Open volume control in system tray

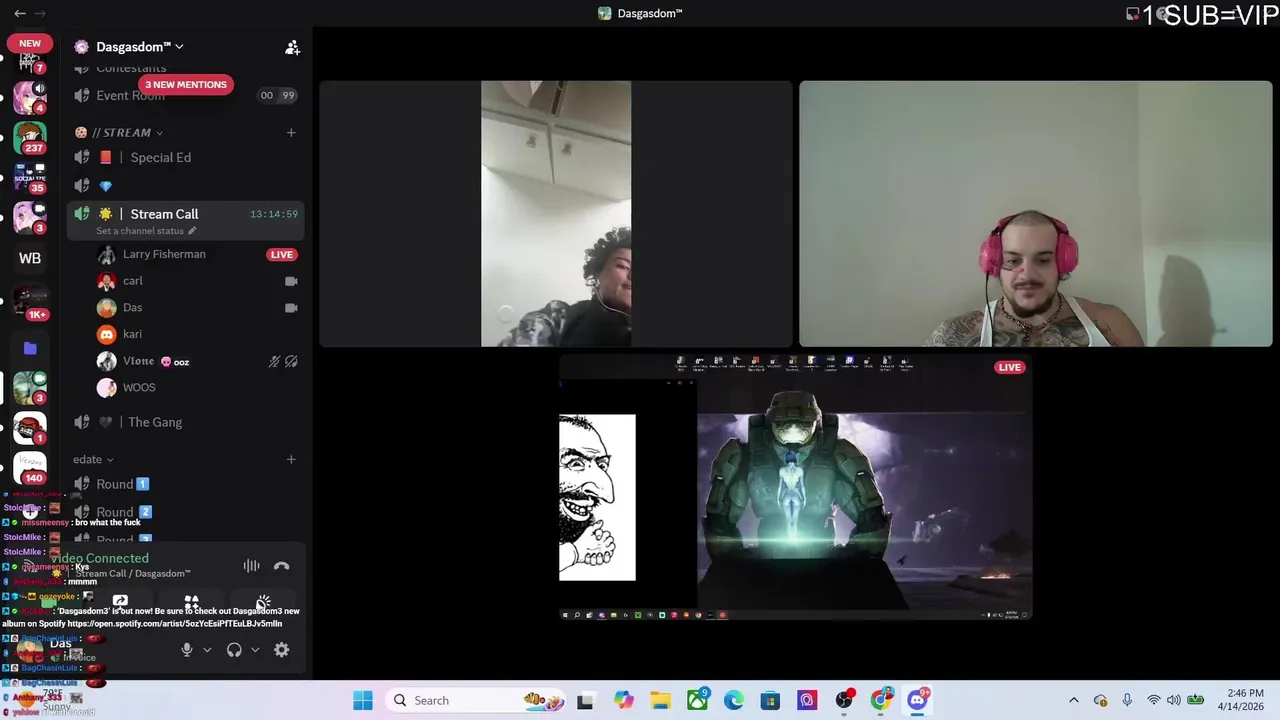click(1174, 700)
